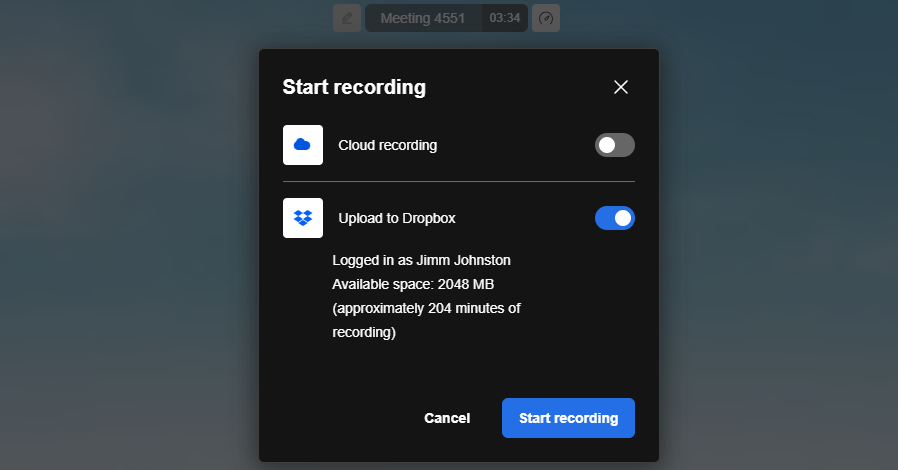
Task: Close the Start recording dialog
Action: (x=621, y=87)
